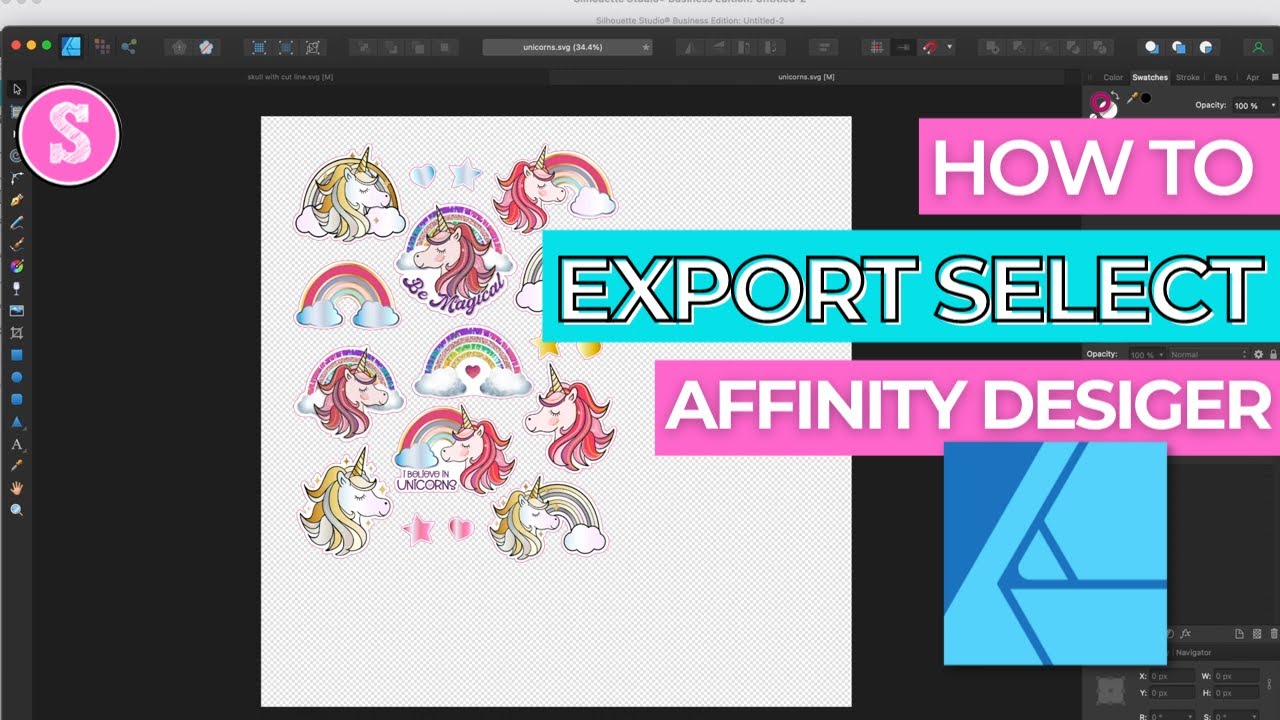
Task: Select the Artistic Text tool
Action: tap(17, 444)
